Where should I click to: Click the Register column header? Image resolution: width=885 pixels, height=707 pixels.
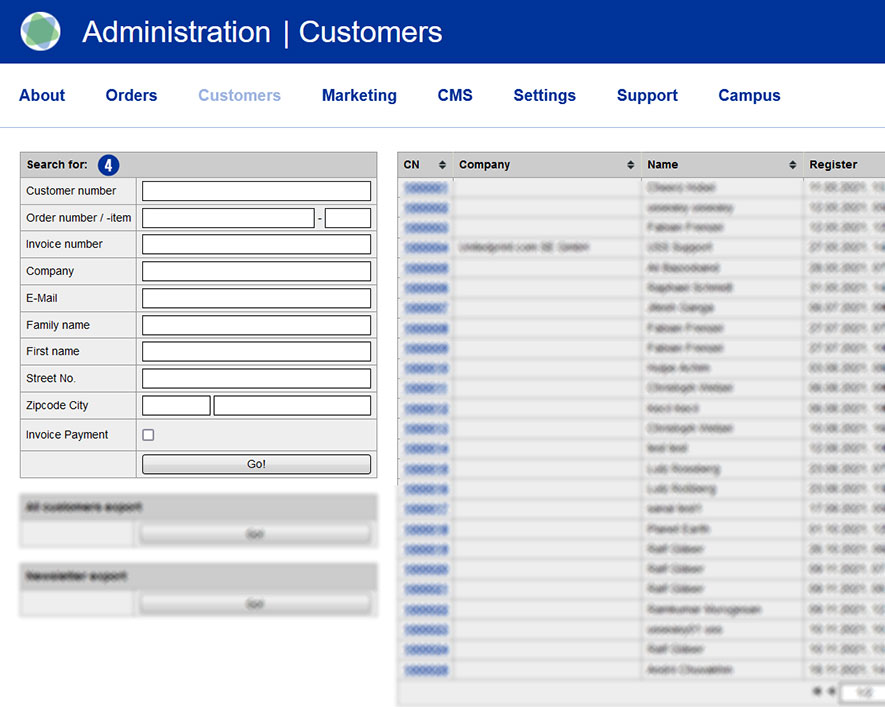(x=834, y=165)
